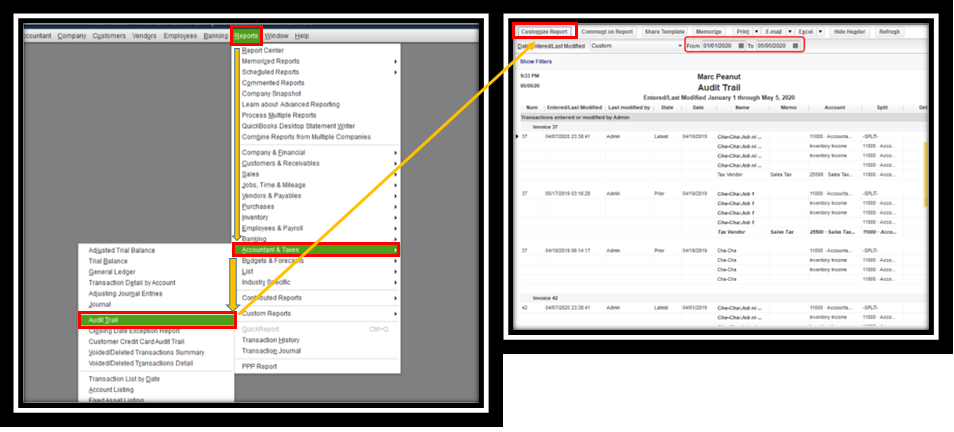The width and height of the screenshot is (954, 432).
Task: Select Audit Trail report
Action: pos(157,320)
